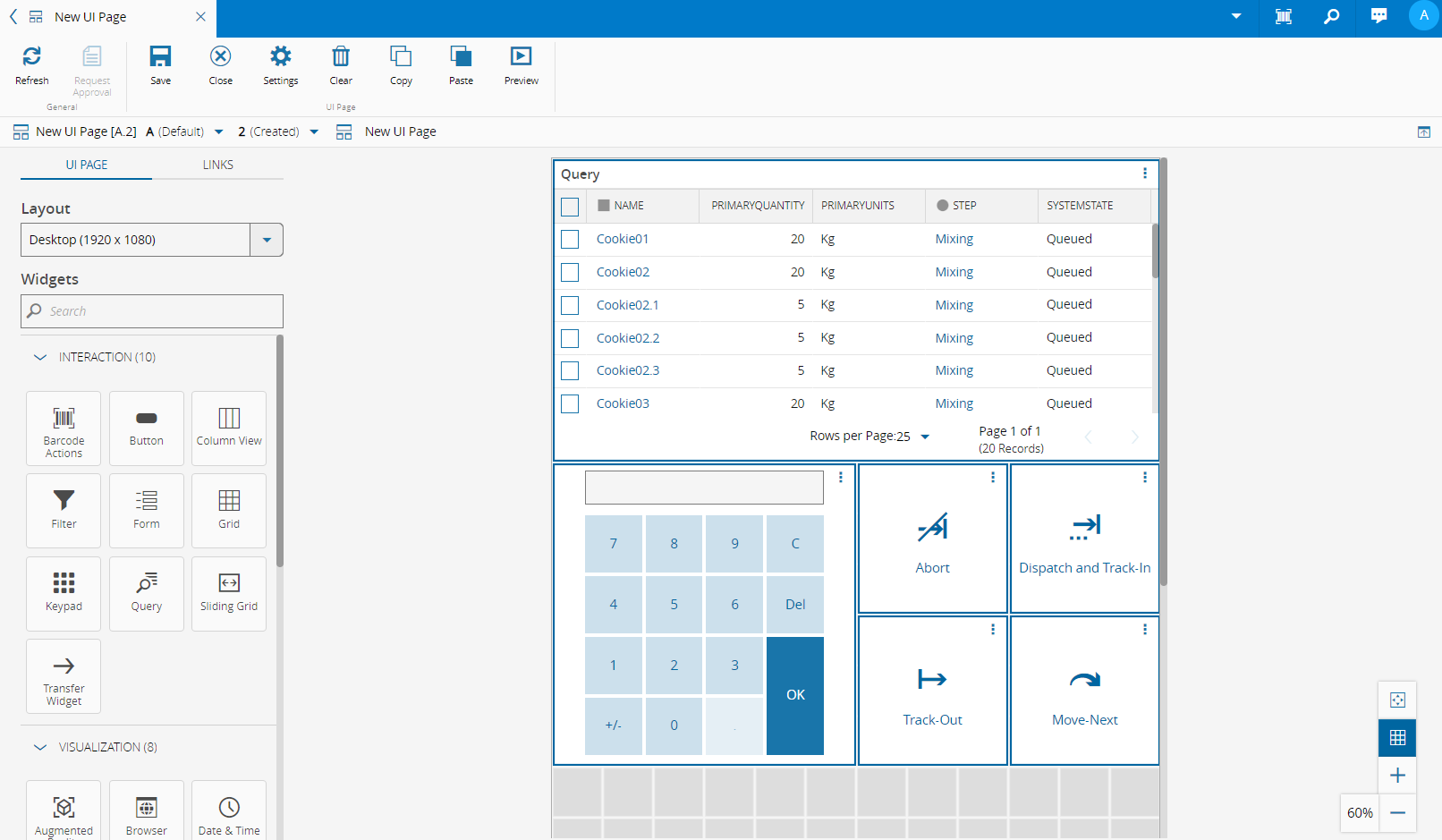Toggle the select-all header checkbox
The image size is (1442, 840).
570,207
